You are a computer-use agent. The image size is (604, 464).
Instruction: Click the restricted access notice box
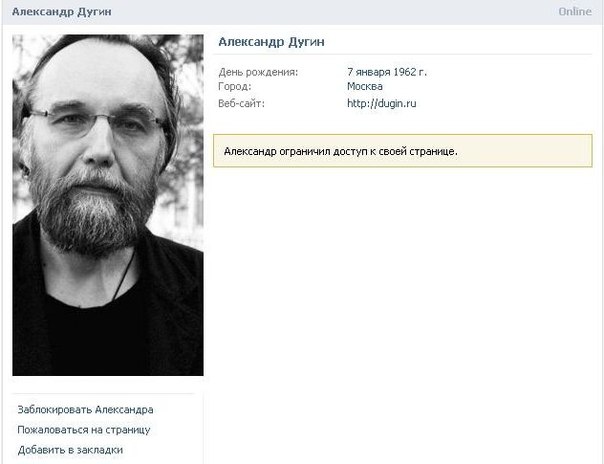pos(403,151)
